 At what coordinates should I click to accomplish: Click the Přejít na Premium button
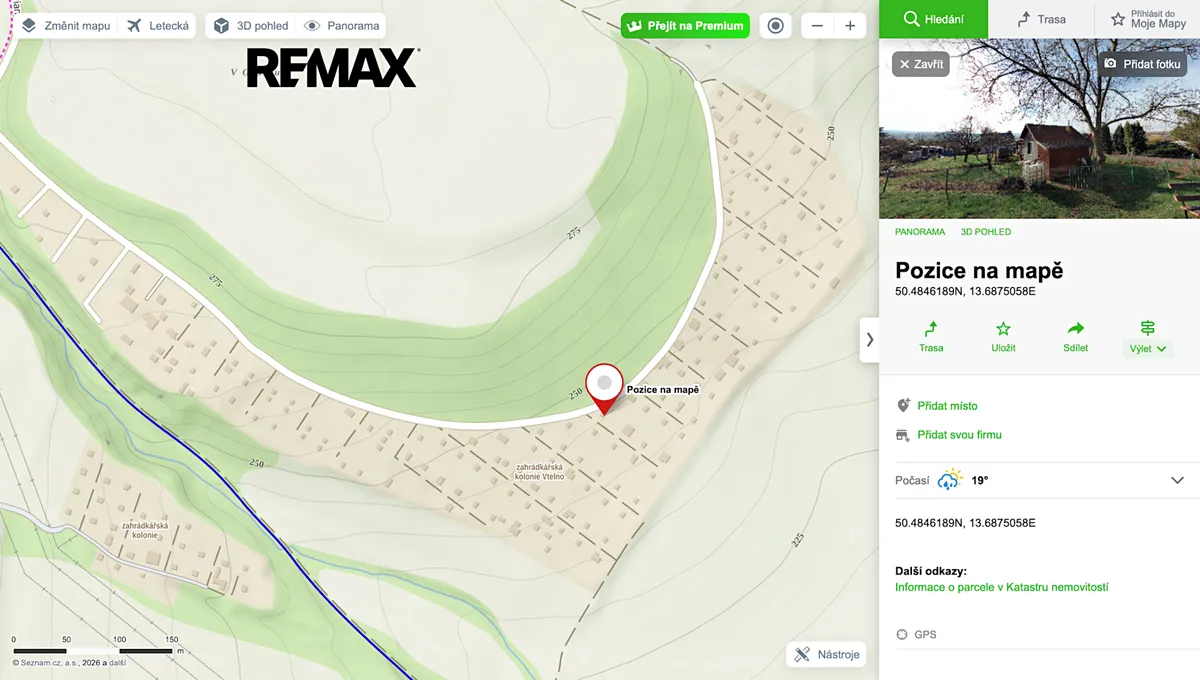point(685,26)
